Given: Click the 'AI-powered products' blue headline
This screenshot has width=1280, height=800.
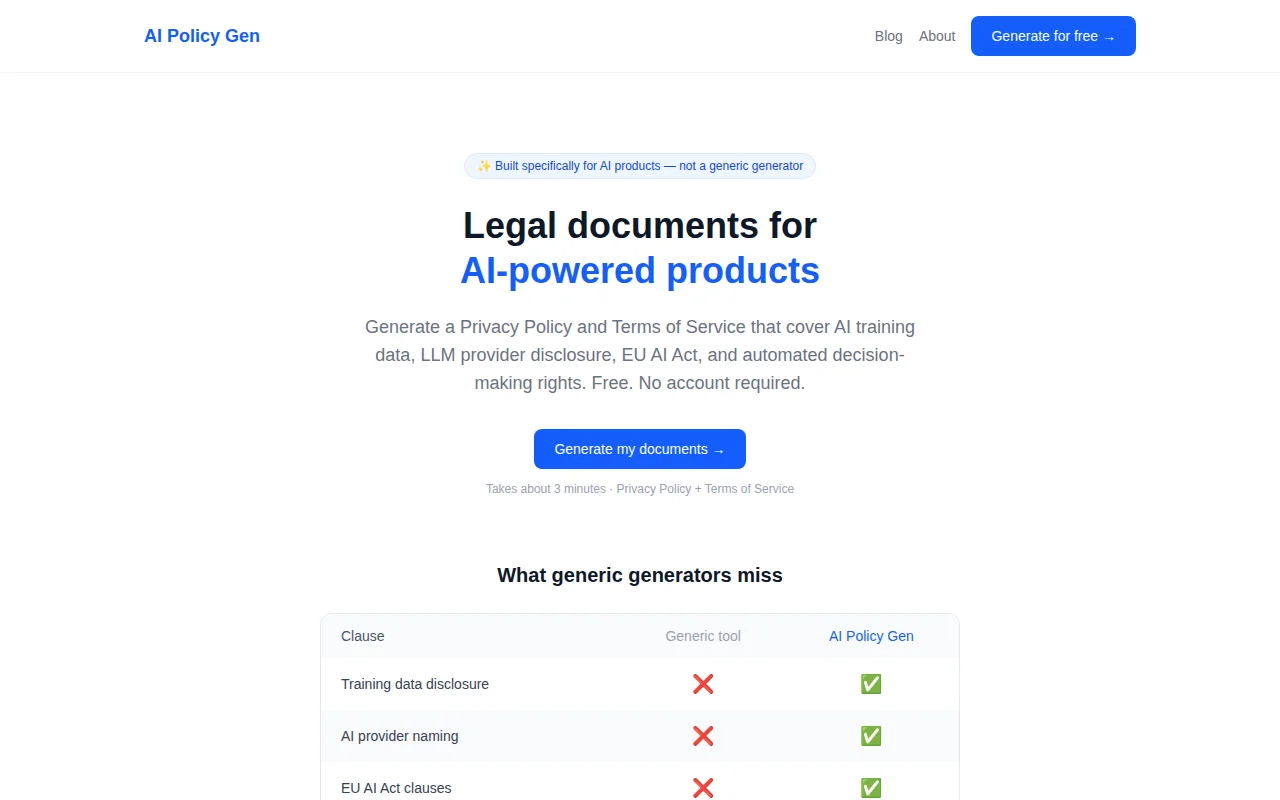Looking at the screenshot, I should 640,271.
